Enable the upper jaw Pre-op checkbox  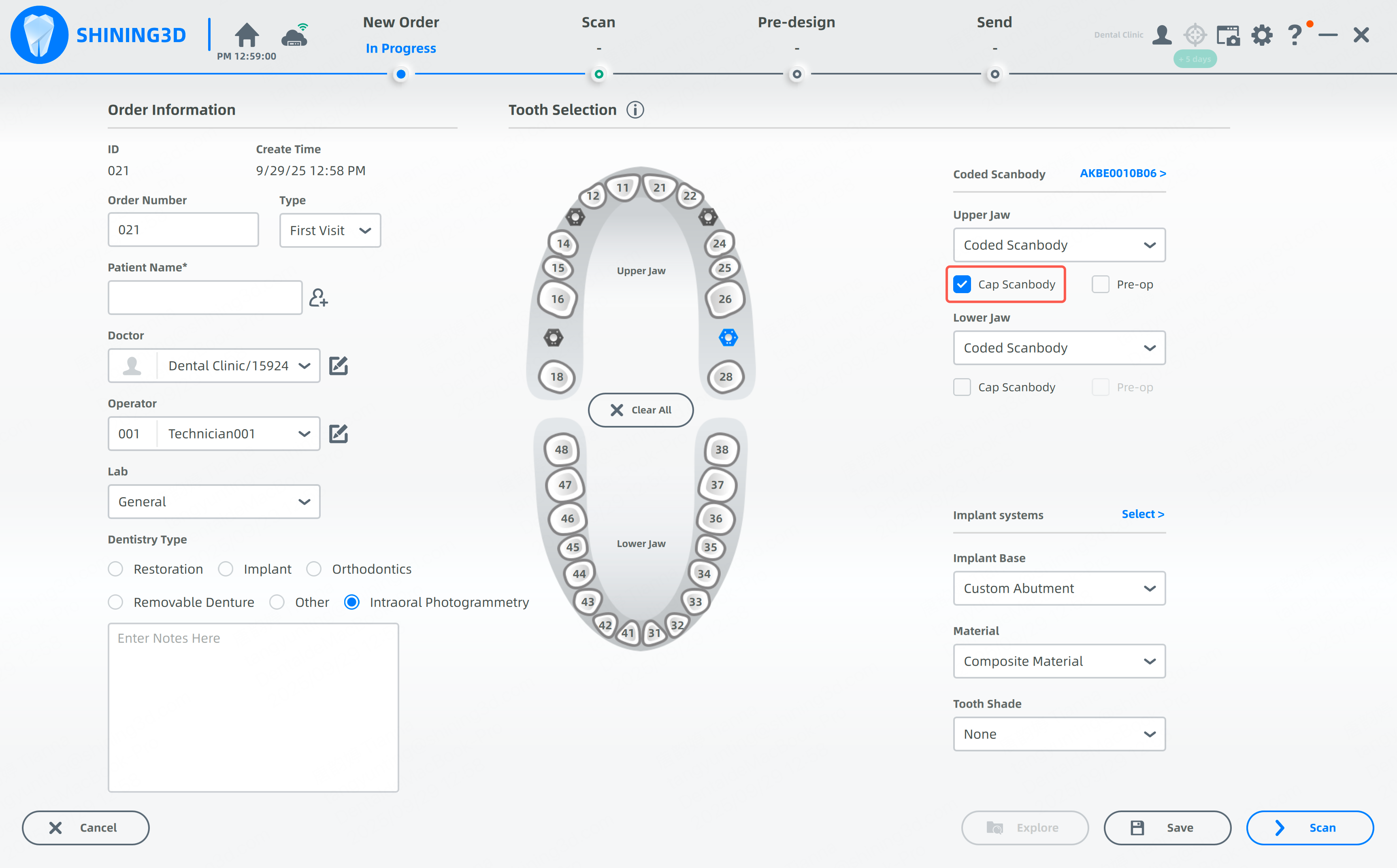(x=1100, y=285)
